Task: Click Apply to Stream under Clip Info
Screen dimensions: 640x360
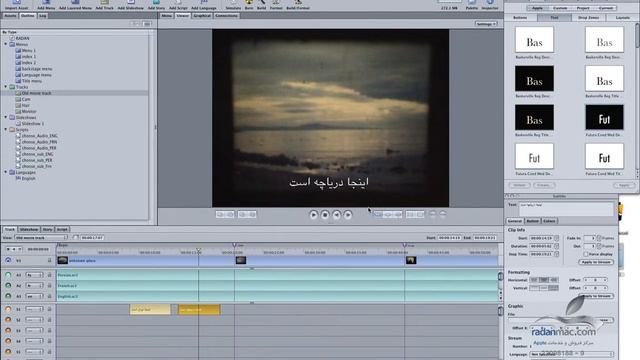Action: (x=596, y=262)
